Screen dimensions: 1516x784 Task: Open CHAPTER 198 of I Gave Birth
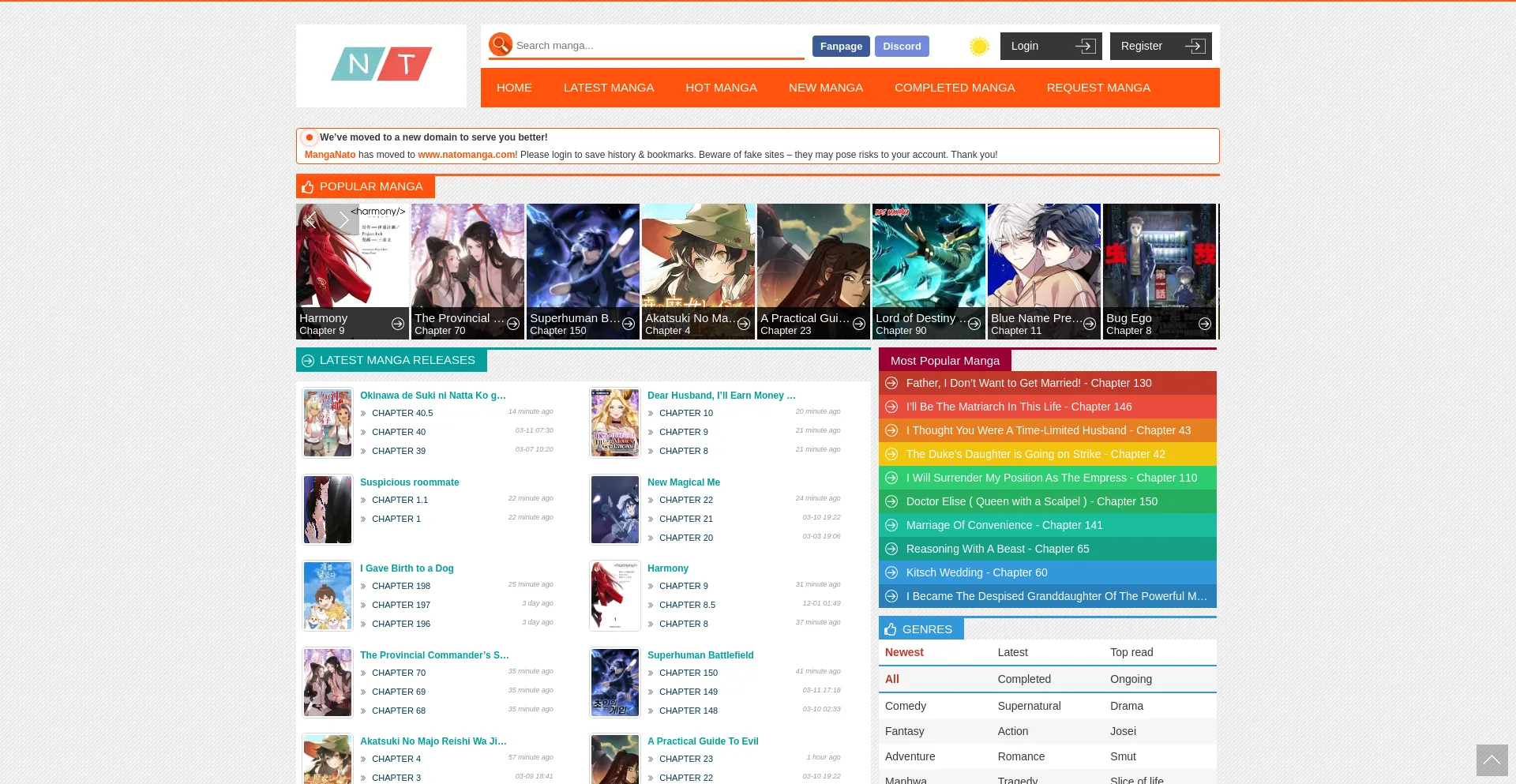tap(401, 586)
